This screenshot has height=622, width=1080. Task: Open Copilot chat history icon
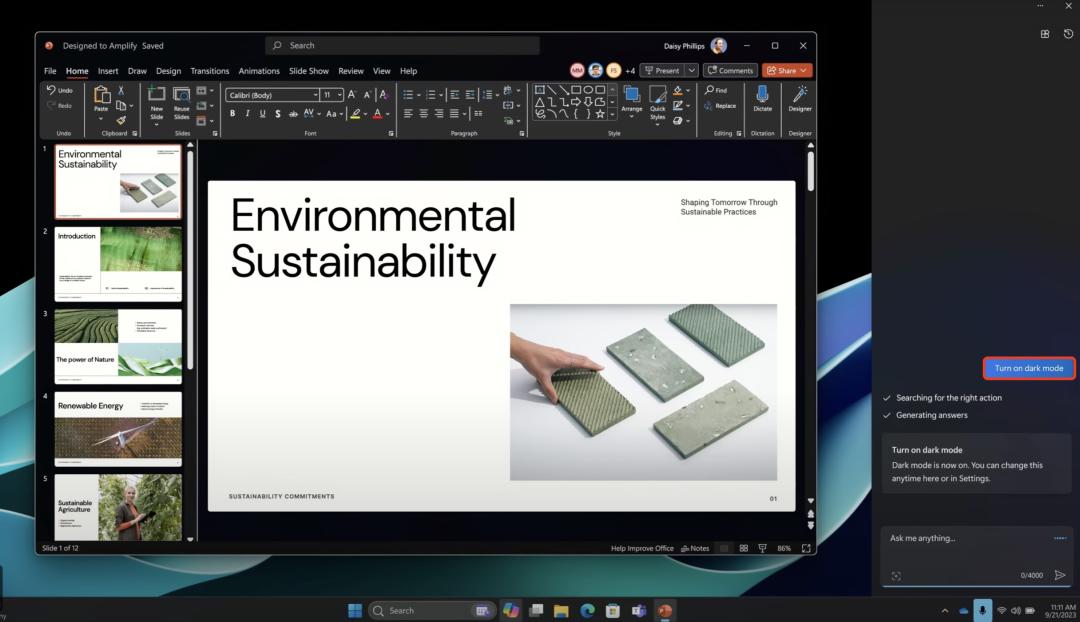(1068, 34)
